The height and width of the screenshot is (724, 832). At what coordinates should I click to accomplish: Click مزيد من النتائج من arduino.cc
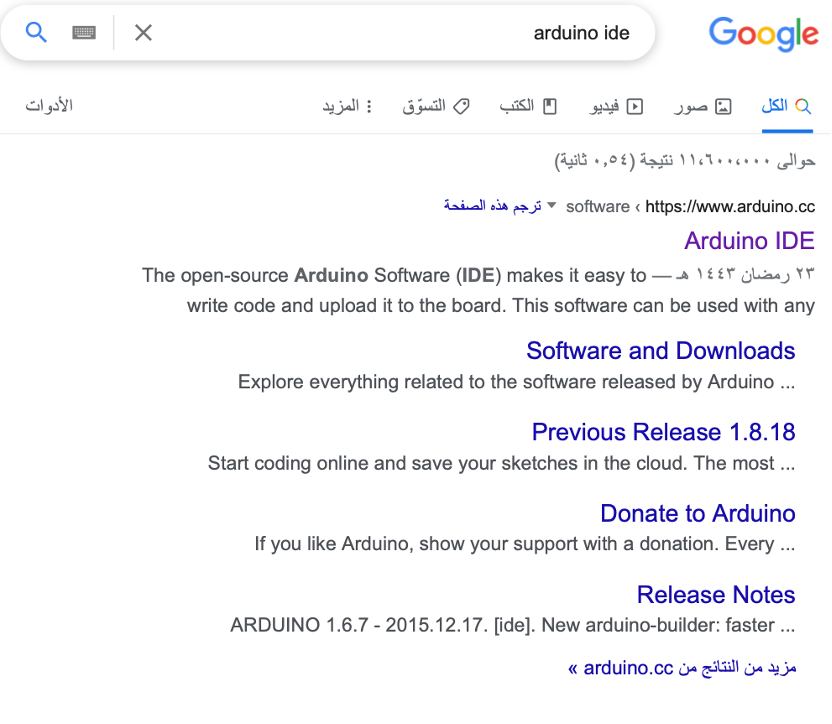(x=688, y=668)
